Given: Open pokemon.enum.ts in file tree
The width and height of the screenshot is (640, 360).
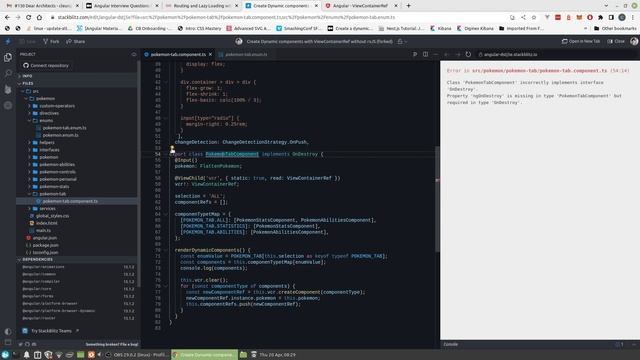Looking at the screenshot, I should tap(57, 135).
